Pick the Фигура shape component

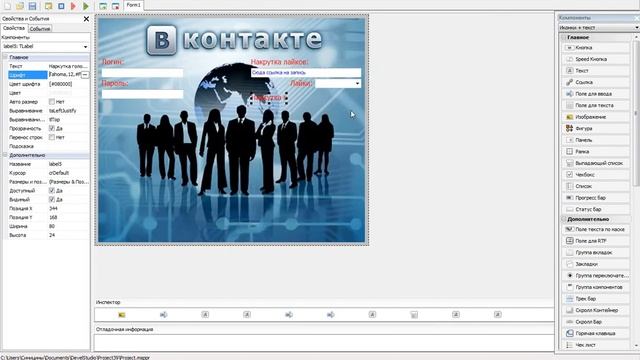click(x=596, y=128)
